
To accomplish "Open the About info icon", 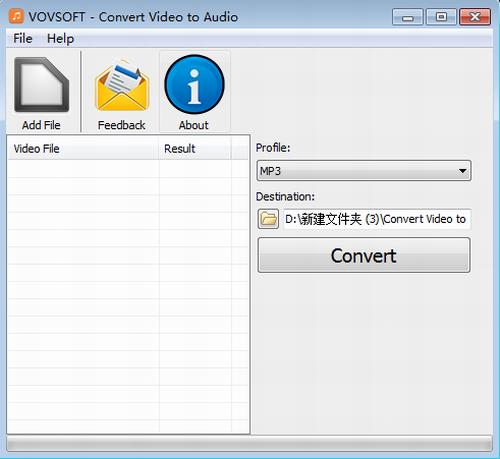I will (194, 84).
